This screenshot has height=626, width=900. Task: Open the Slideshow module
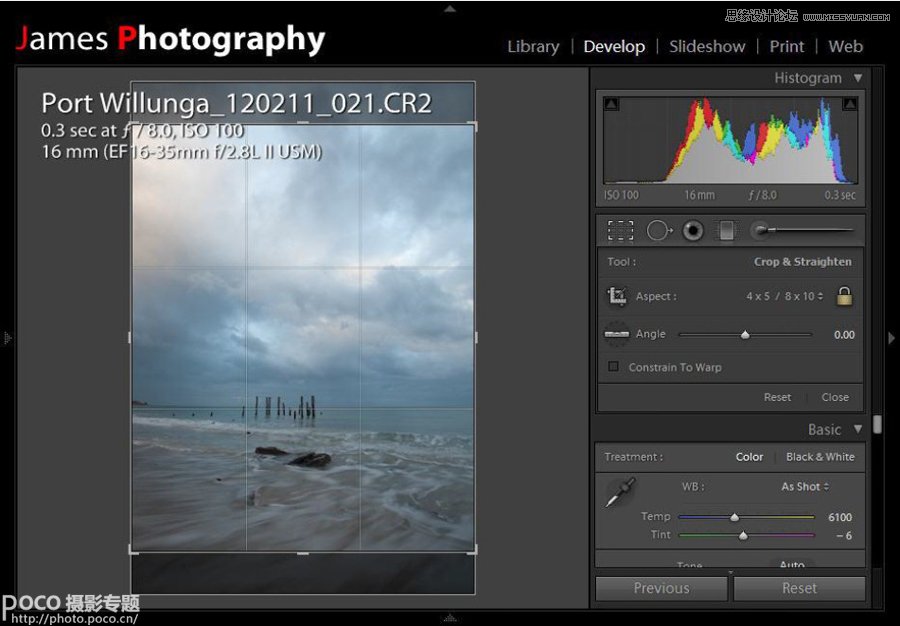[707, 46]
